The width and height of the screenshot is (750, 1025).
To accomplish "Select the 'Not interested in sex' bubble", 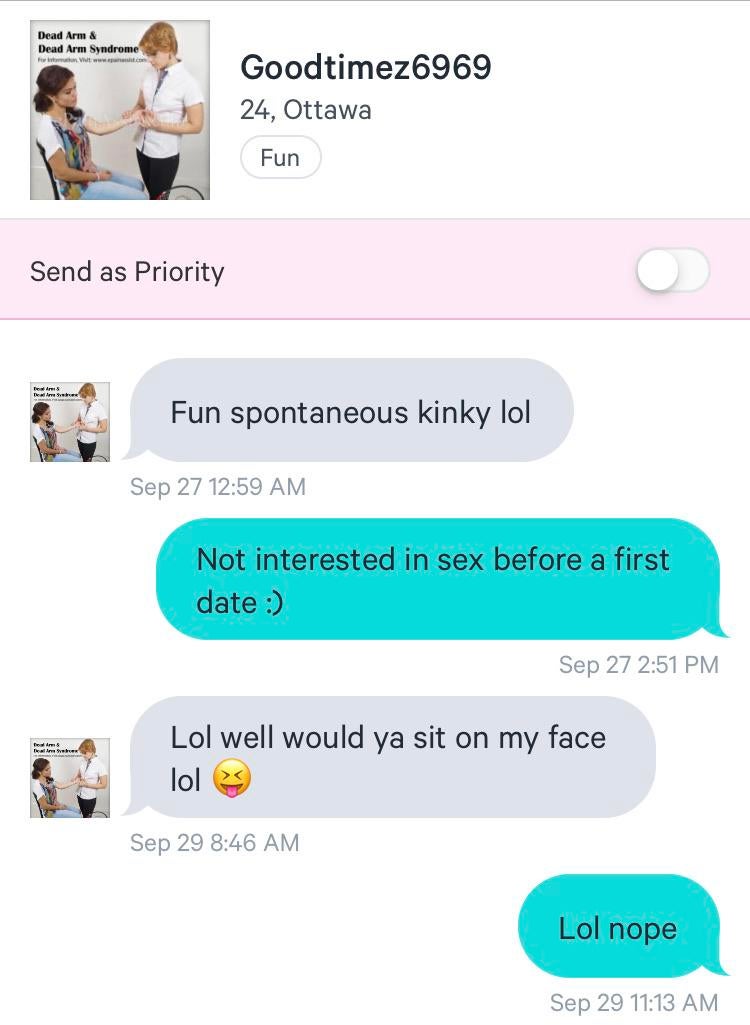I will pyautogui.click(x=440, y=579).
